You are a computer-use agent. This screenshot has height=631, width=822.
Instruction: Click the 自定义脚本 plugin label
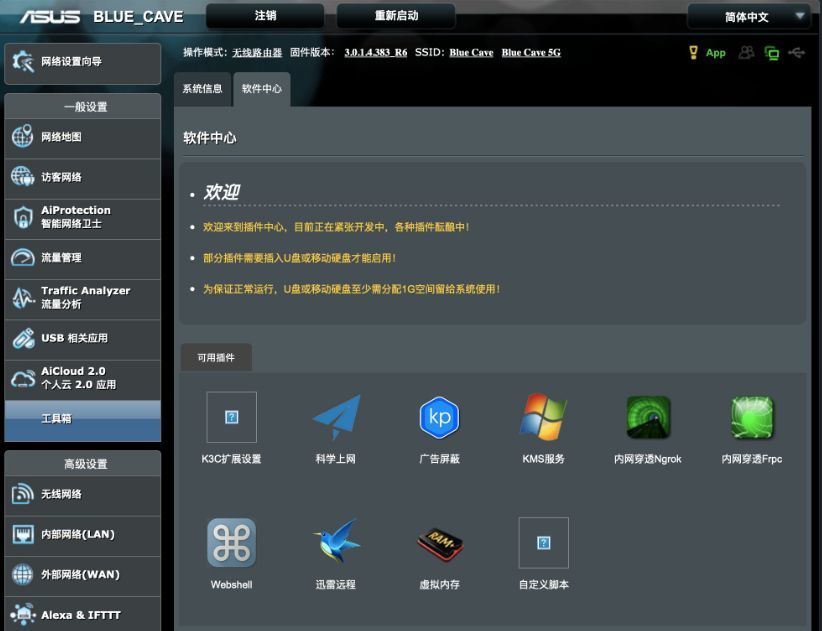[544, 585]
